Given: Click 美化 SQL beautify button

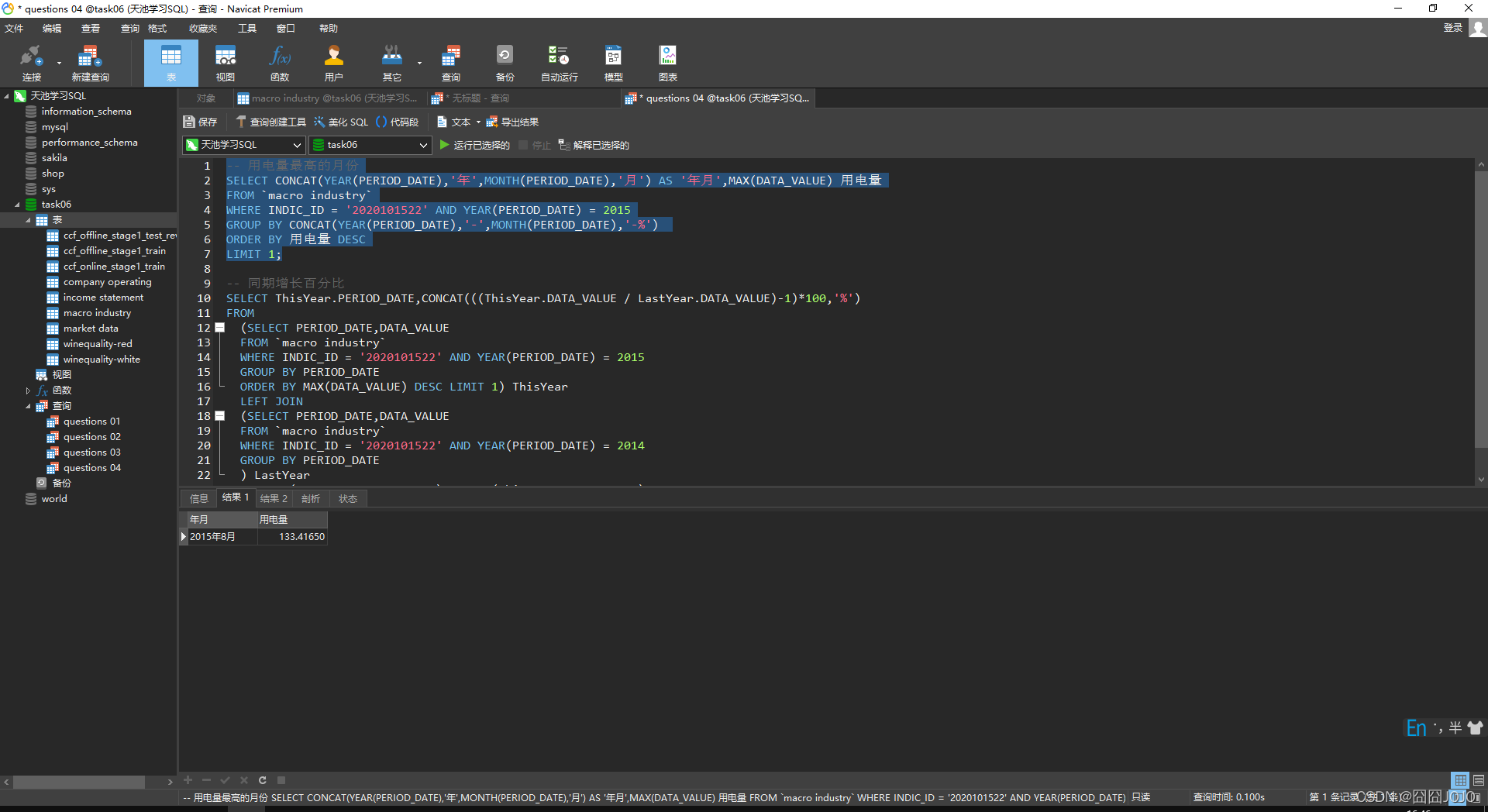Looking at the screenshot, I should (341, 122).
